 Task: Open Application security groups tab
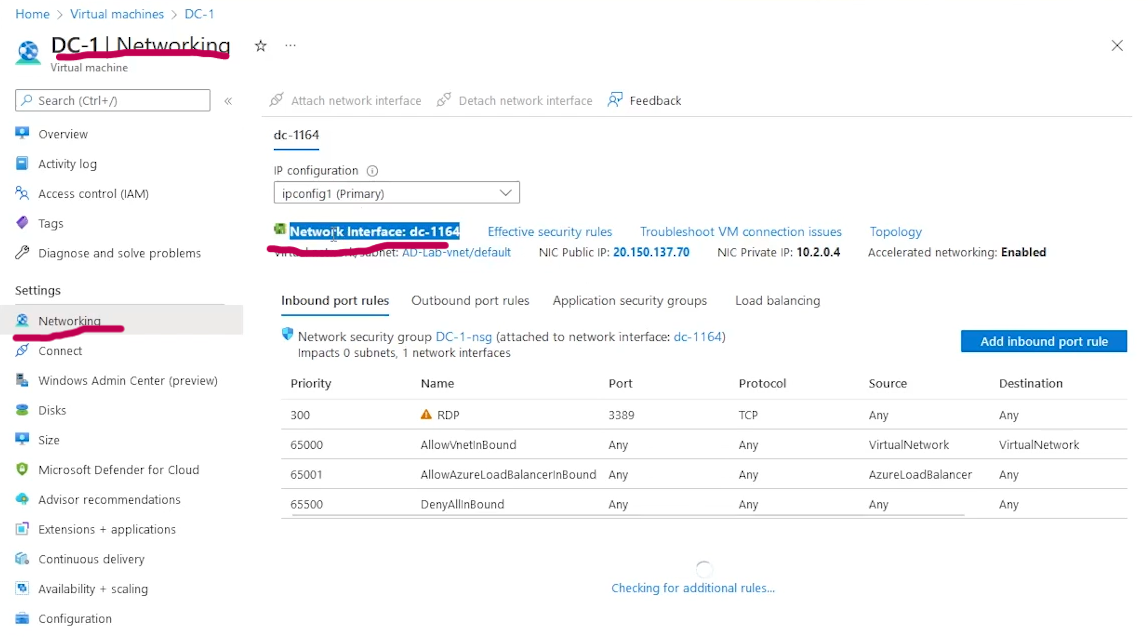[630, 301]
